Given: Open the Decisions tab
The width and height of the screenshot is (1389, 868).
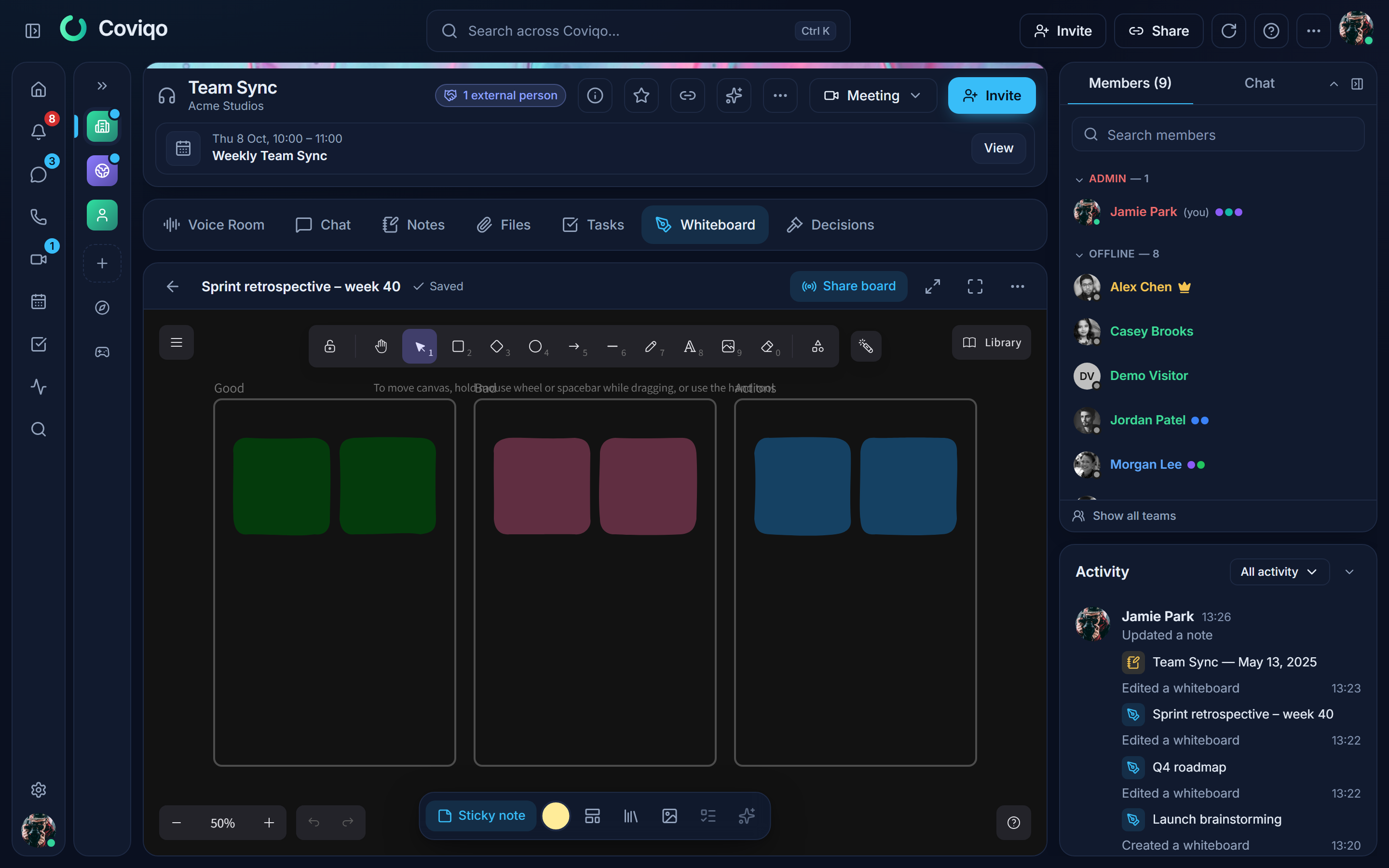Looking at the screenshot, I should click(831, 225).
